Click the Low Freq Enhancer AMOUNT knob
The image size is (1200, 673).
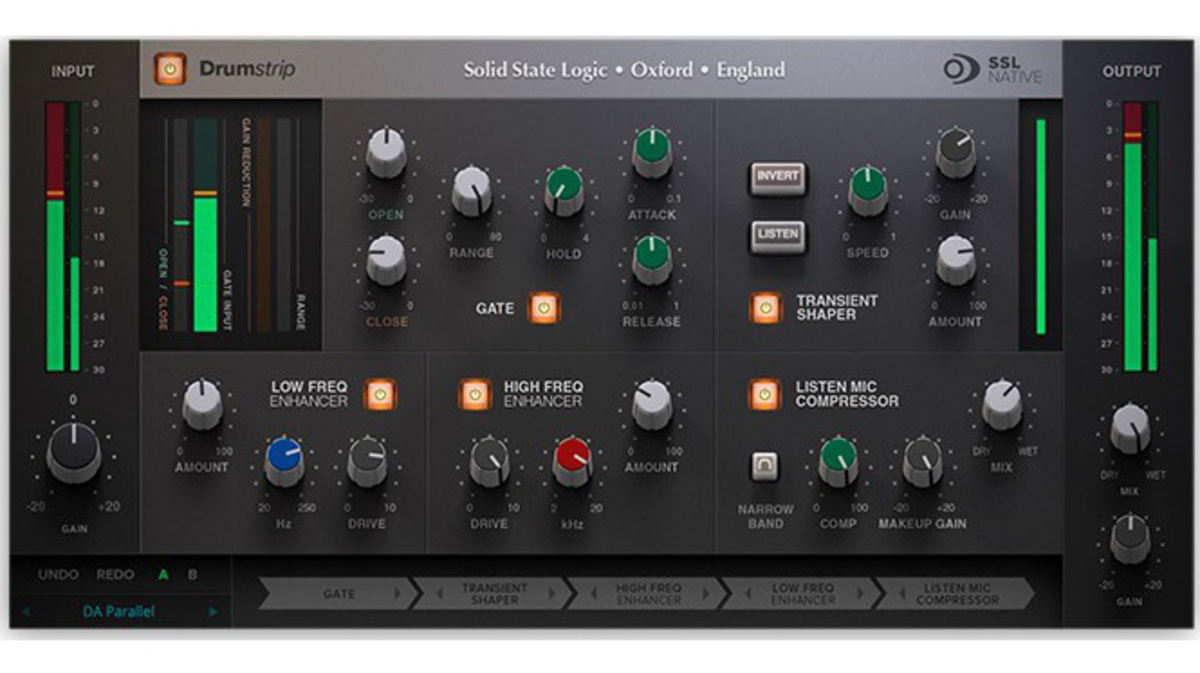point(202,404)
